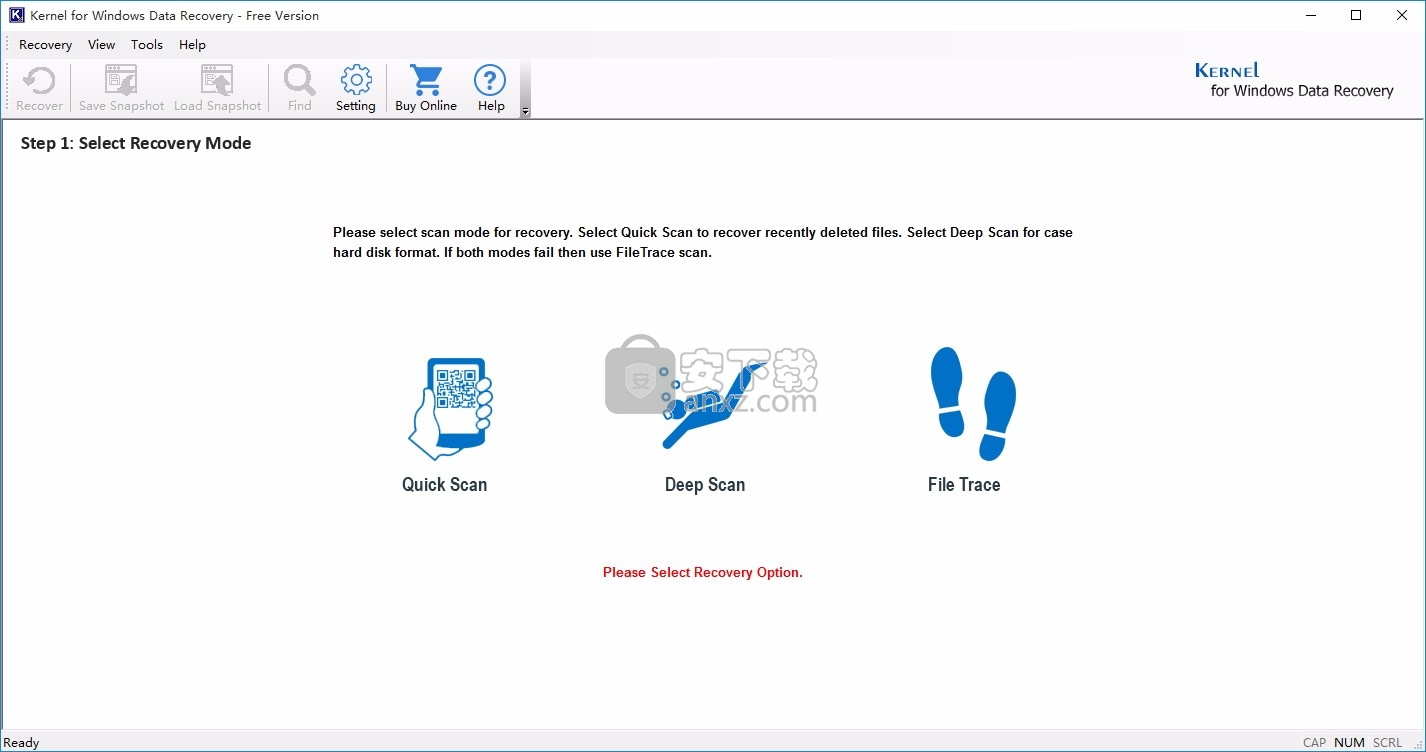Select the File Trace footprints icon

[972, 403]
